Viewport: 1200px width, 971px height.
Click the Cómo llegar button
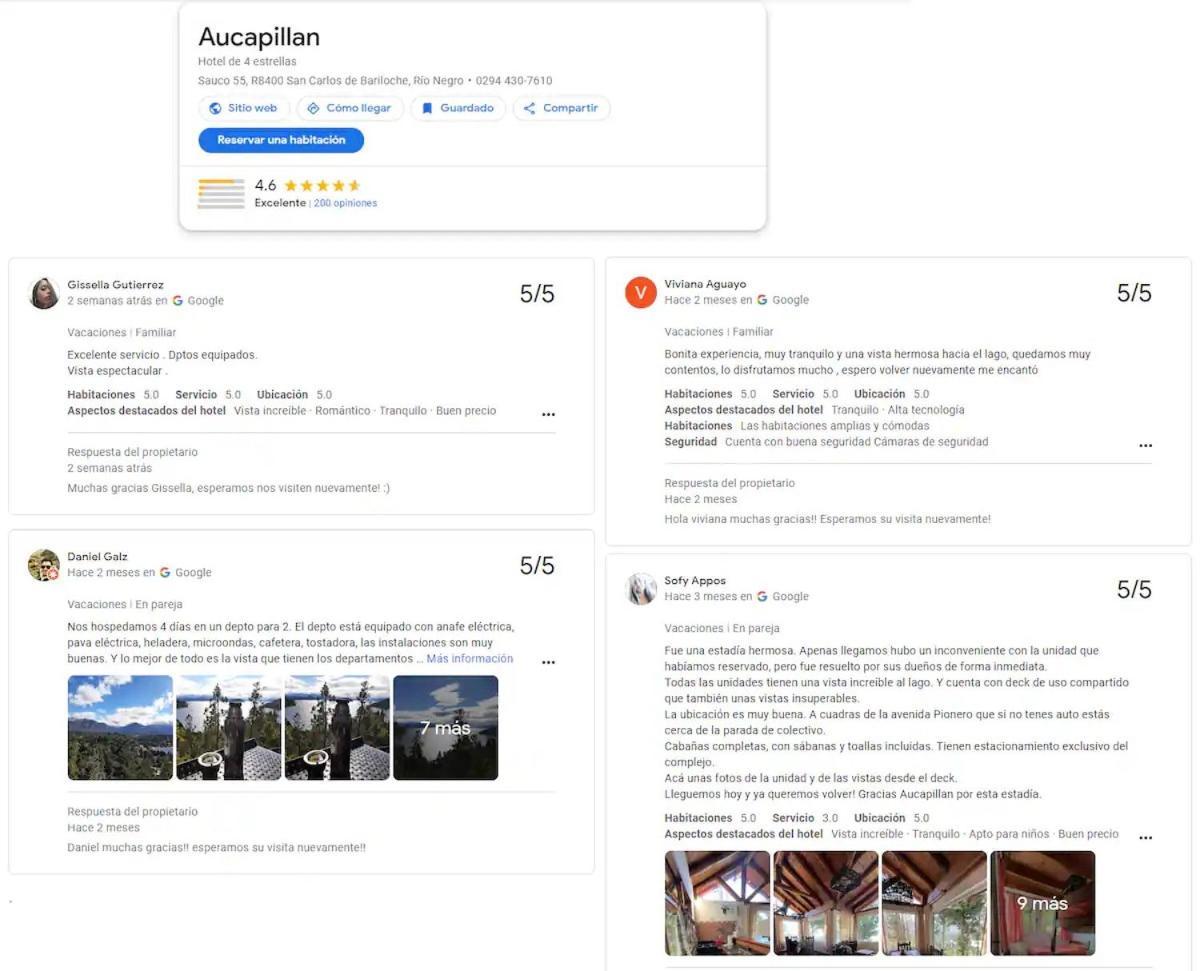coord(350,109)
